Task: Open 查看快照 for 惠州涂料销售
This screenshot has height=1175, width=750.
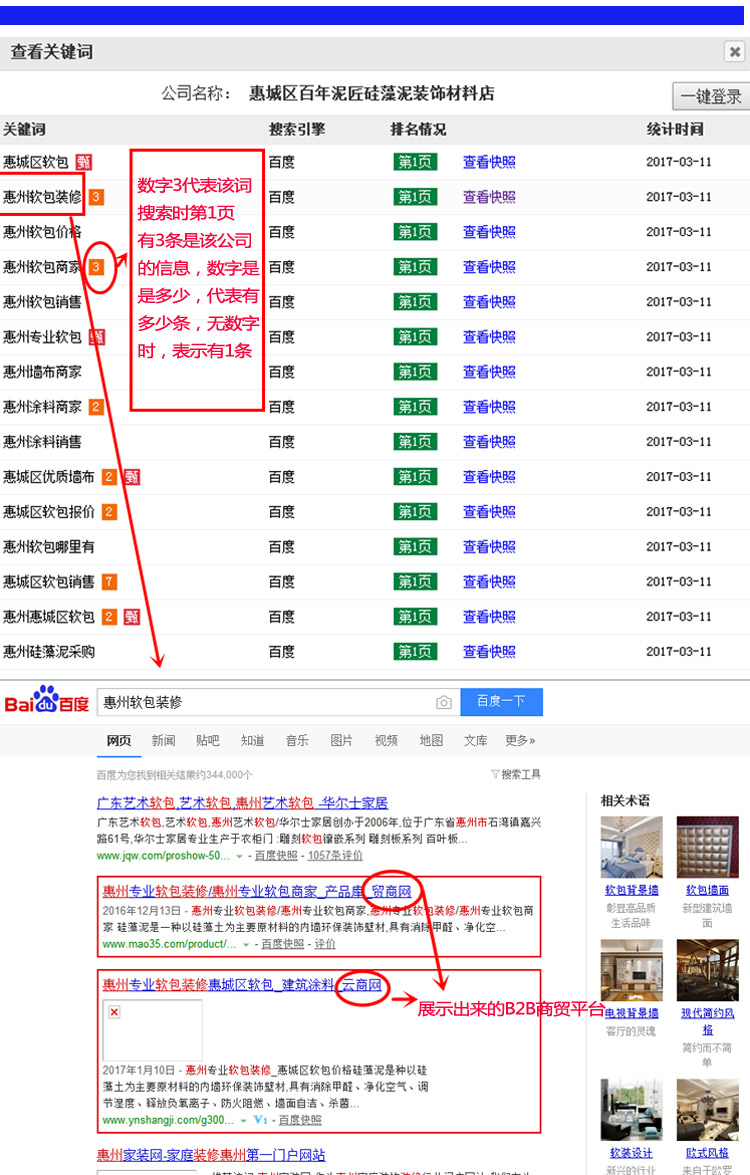Action: click(x=489, y=442)
